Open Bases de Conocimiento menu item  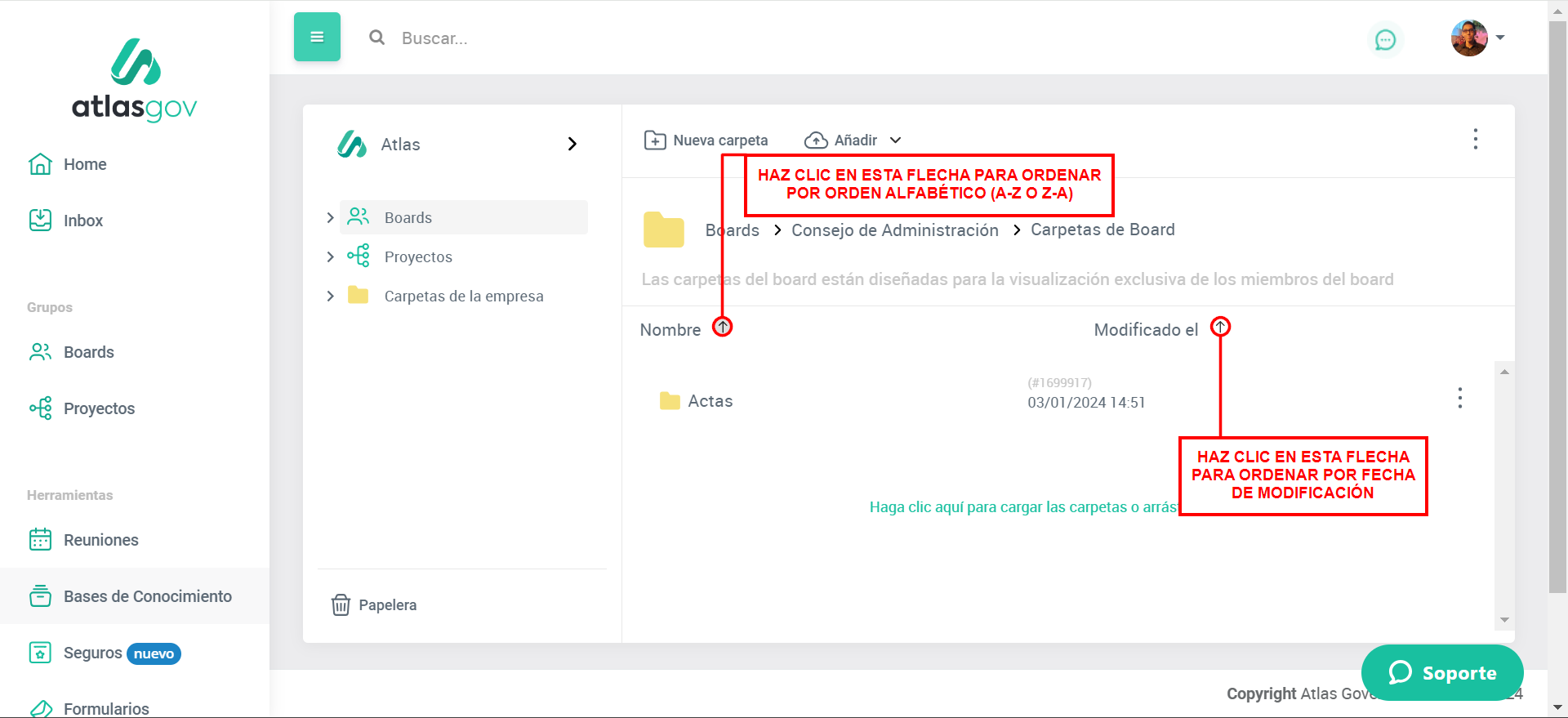(x=147, y=596)
